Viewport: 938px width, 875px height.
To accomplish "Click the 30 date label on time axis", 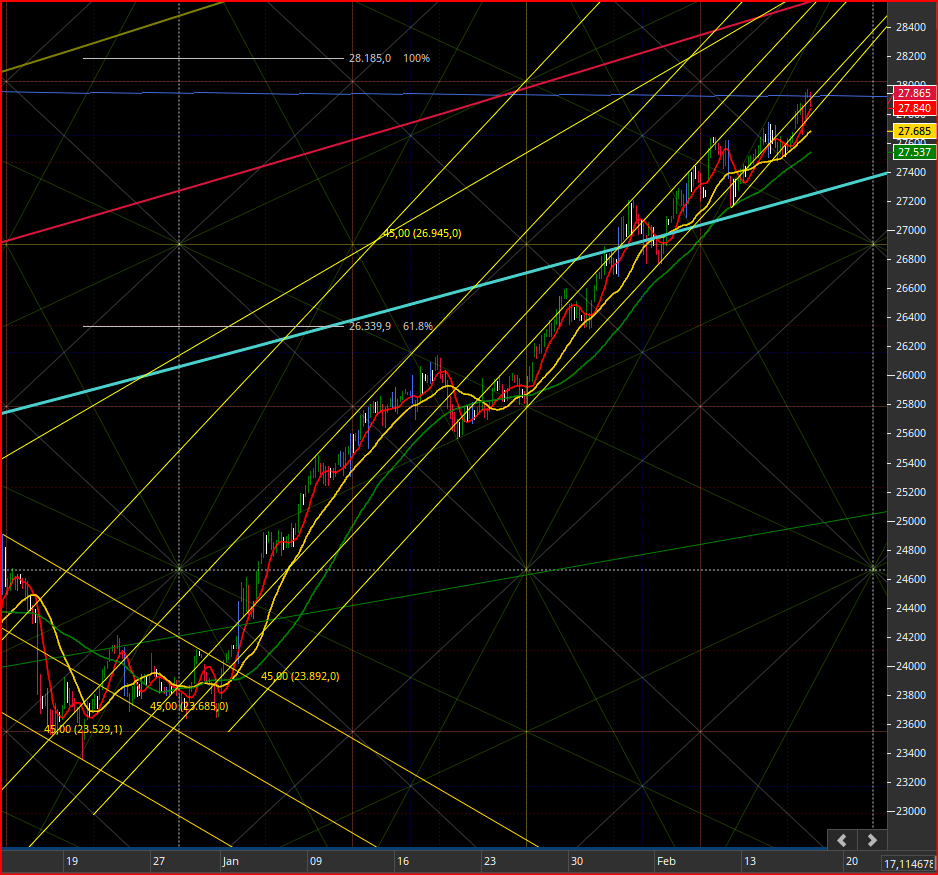I will tap(577, 861).
